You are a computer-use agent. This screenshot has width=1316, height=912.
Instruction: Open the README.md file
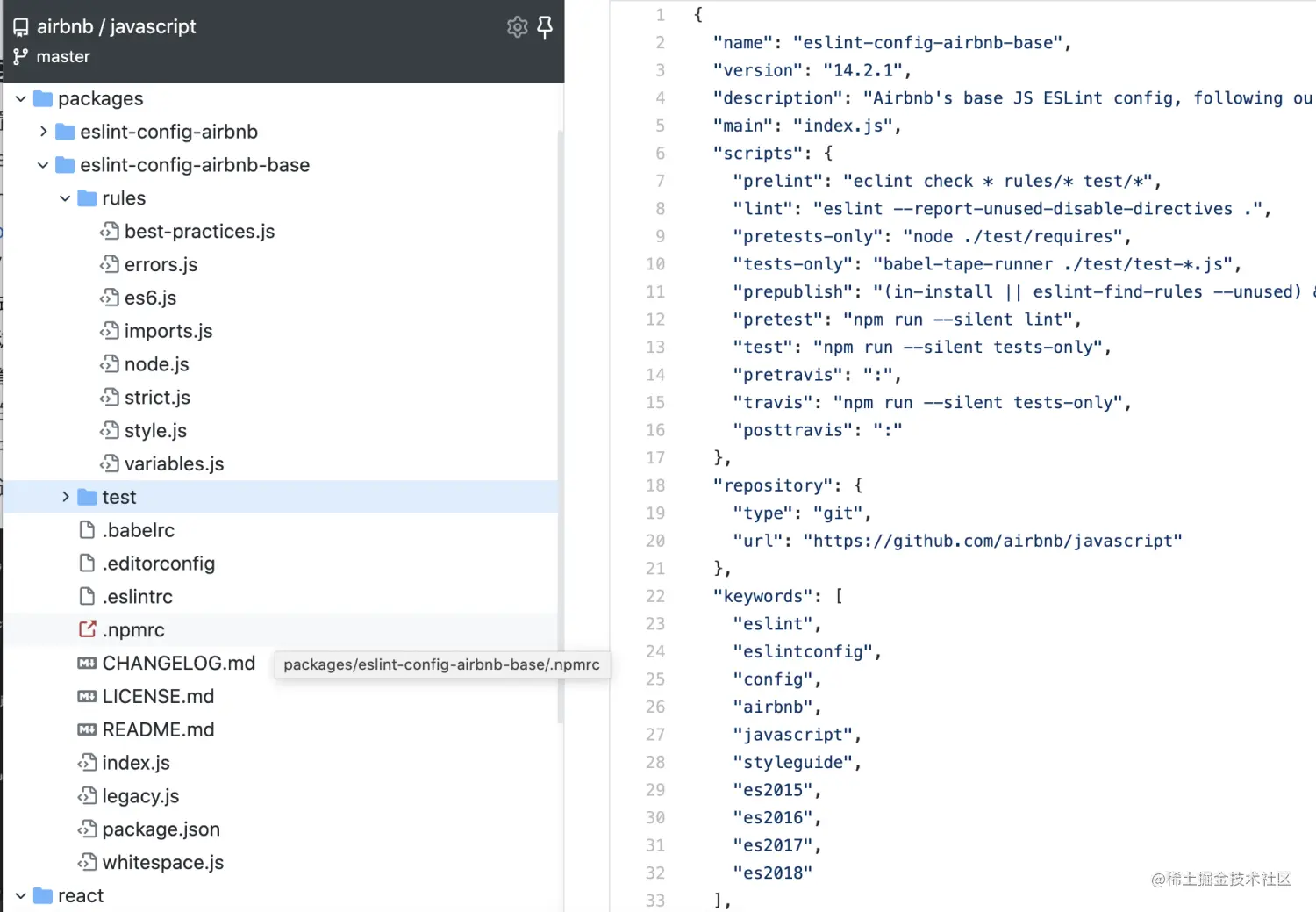tap(158, 729)
